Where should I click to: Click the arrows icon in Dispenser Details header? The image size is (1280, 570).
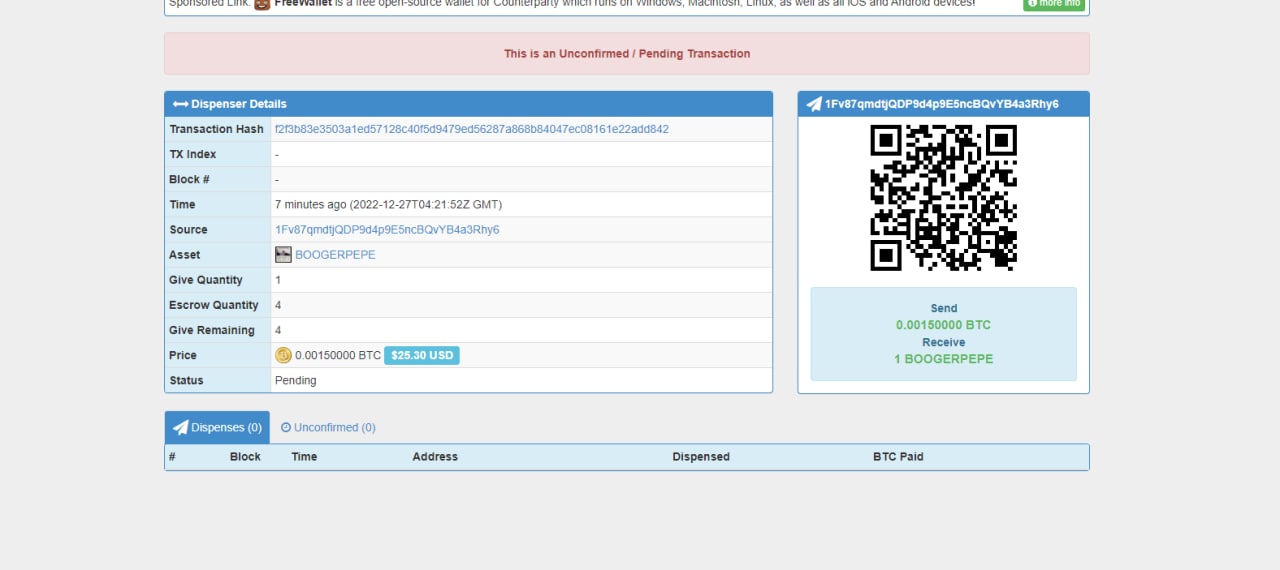pos(180,104)
